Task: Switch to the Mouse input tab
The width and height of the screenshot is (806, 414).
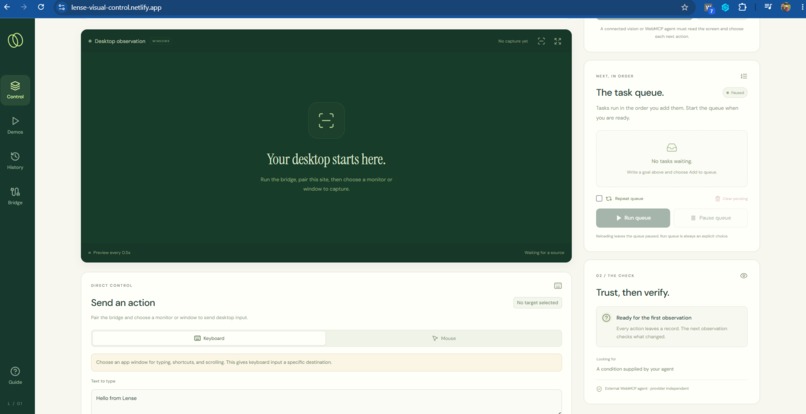Action: [444, 338]
